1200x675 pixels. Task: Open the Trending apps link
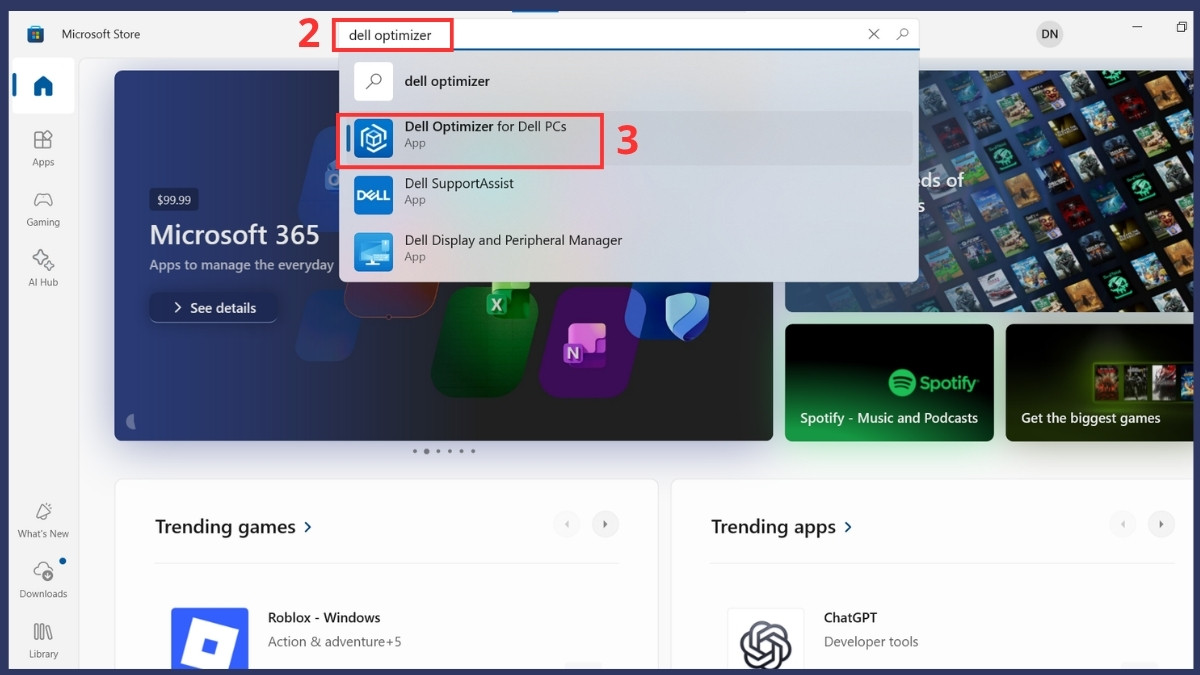[x=782, y=527]
